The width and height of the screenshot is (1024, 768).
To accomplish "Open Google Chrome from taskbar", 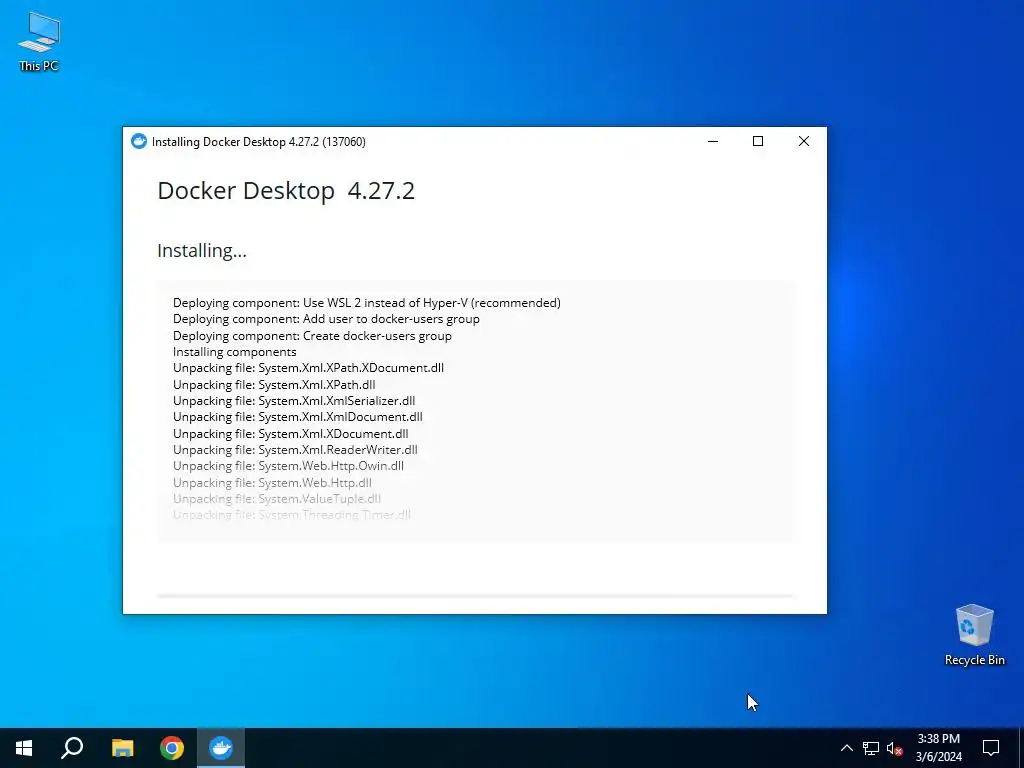I will click(x=172, y=748).
